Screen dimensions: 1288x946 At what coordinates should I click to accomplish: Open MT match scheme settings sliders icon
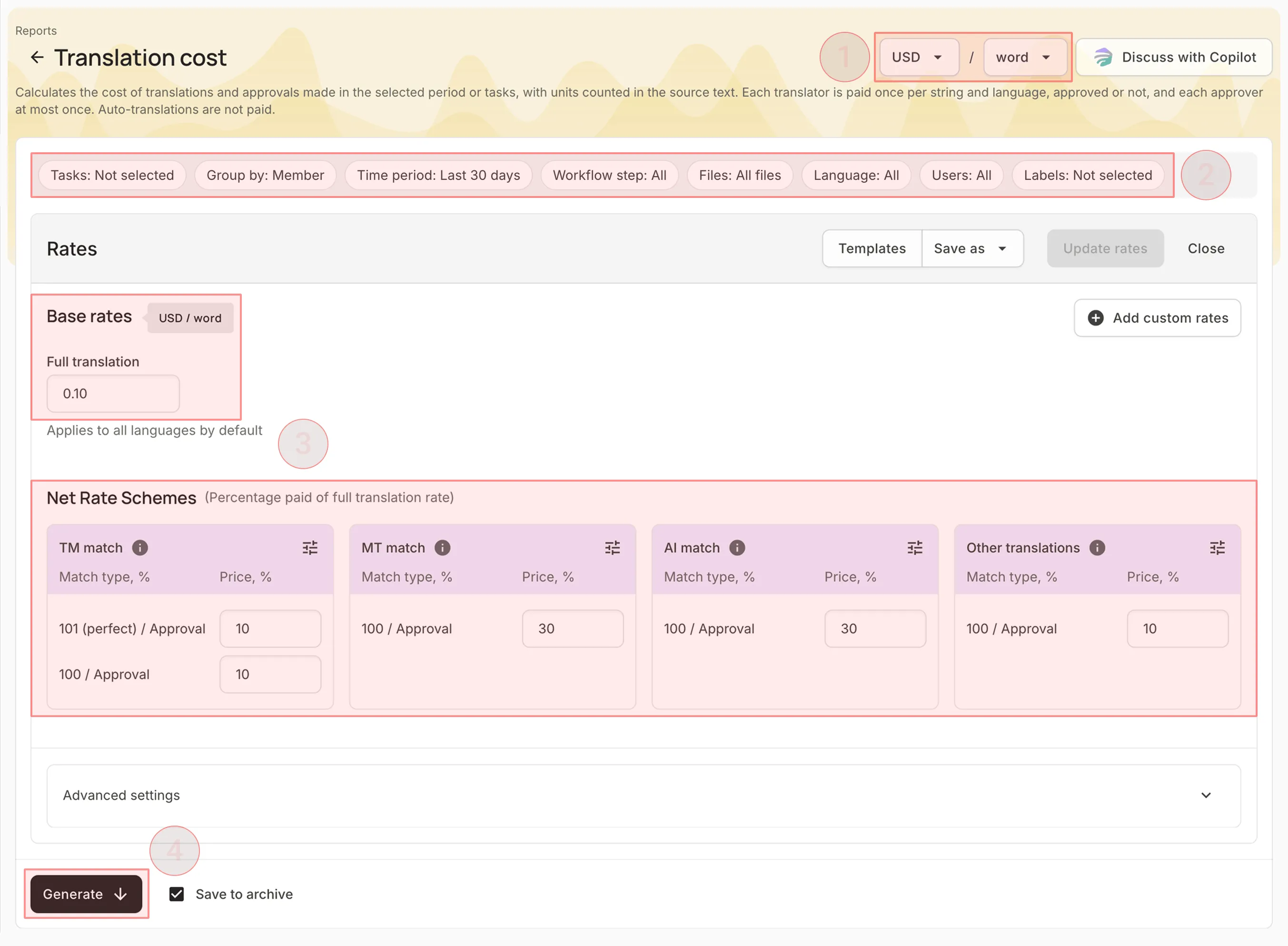tap(612, 548)
